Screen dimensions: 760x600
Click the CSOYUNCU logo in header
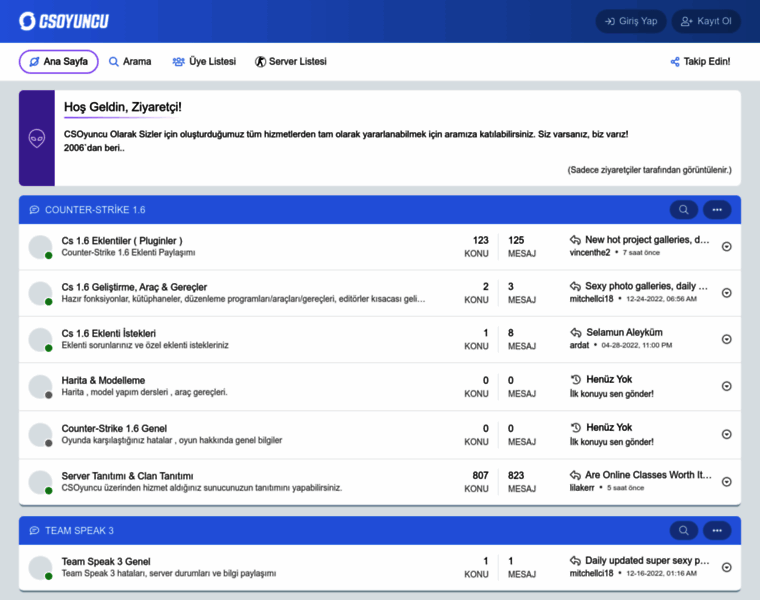click(x=63, y=21)
